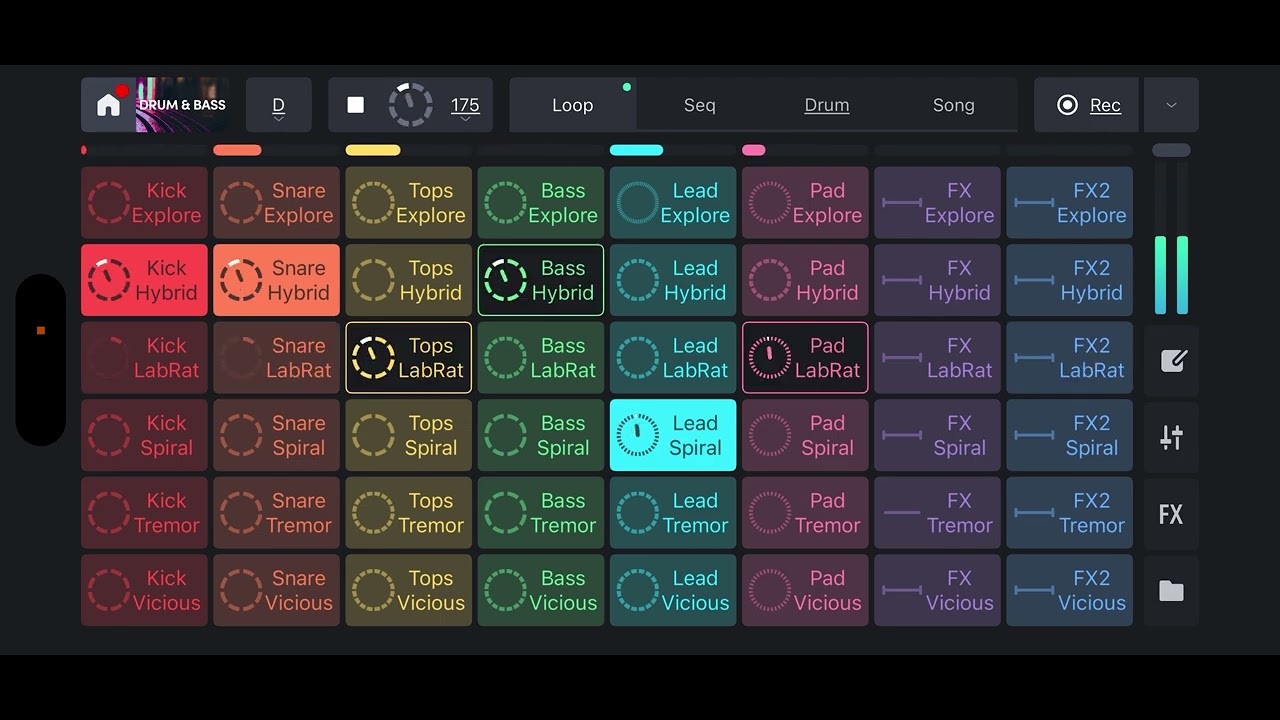
Task: Toggle the Snare Hybrid loop pad
Action: [276, 280]
